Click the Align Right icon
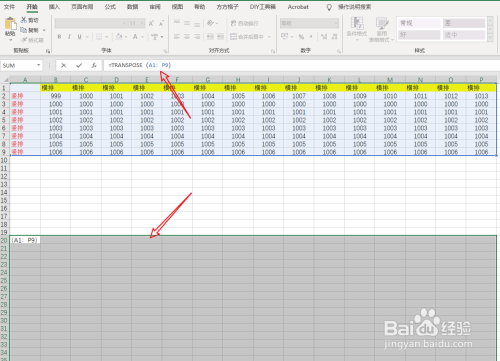This screenshot has height=361, width=500. click(197, 37)
